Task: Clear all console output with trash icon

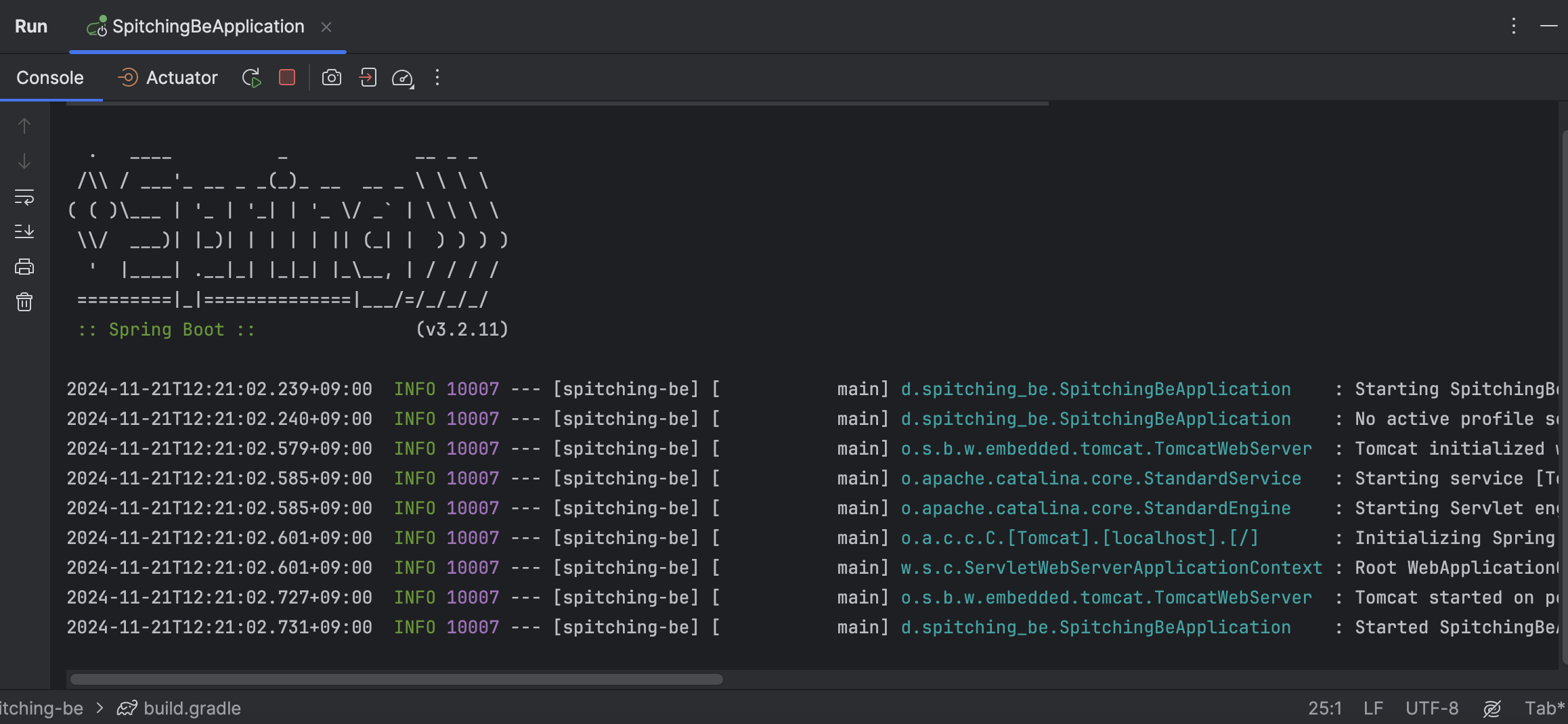Action: pos(24,302)
